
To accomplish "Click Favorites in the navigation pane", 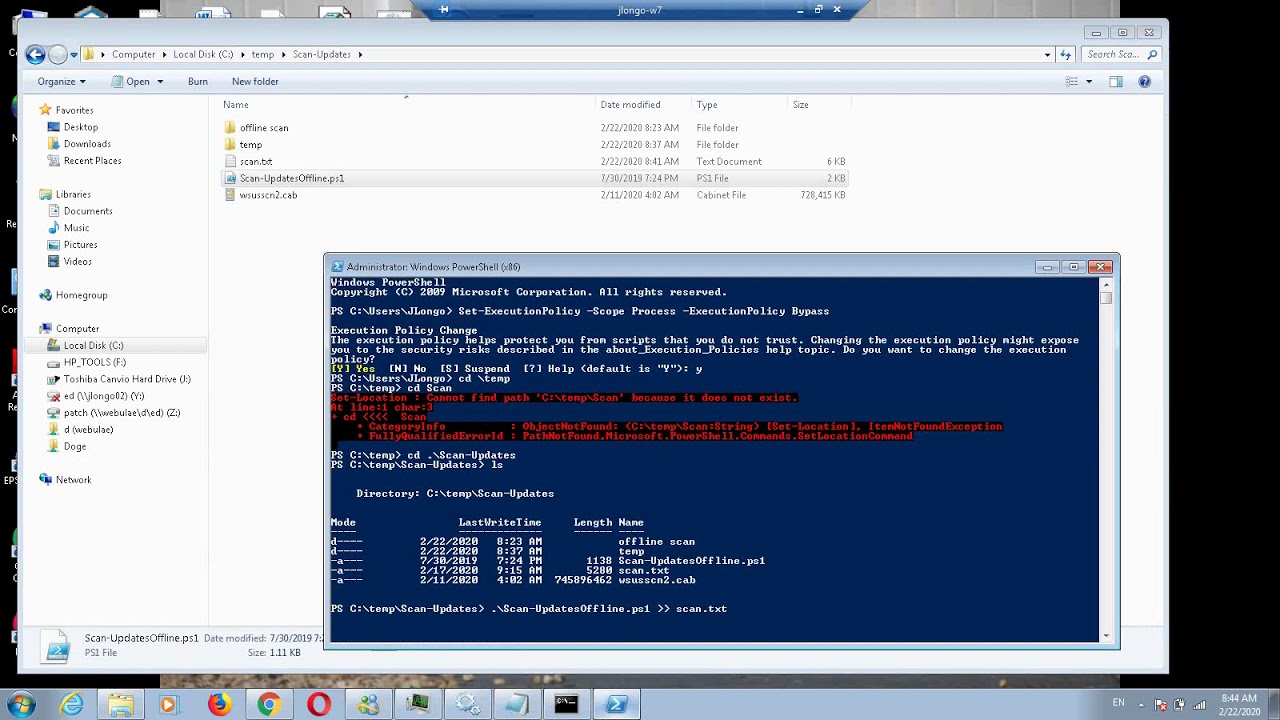I will (74, 110).
